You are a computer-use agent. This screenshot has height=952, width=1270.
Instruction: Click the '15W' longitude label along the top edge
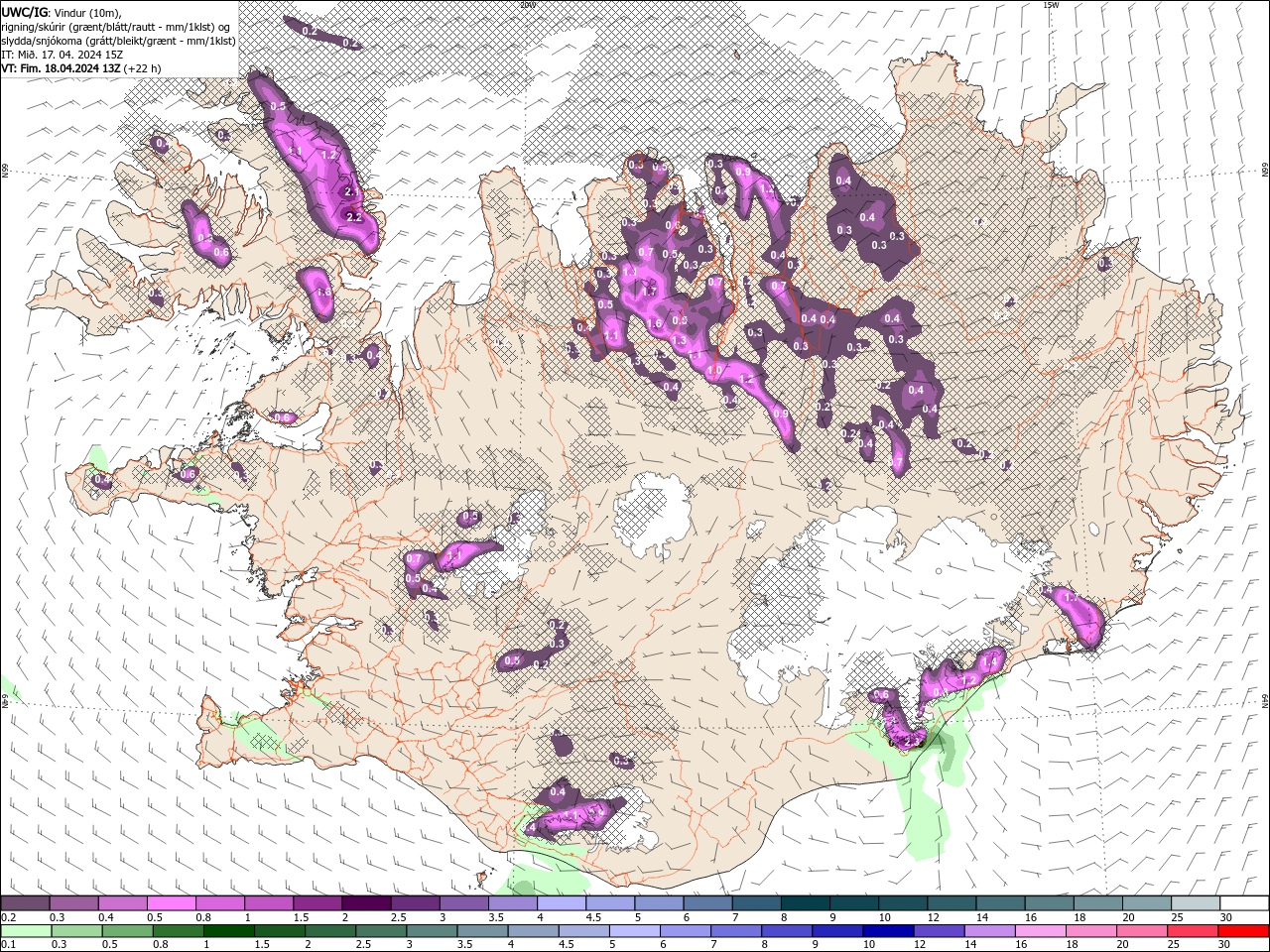1051,5
